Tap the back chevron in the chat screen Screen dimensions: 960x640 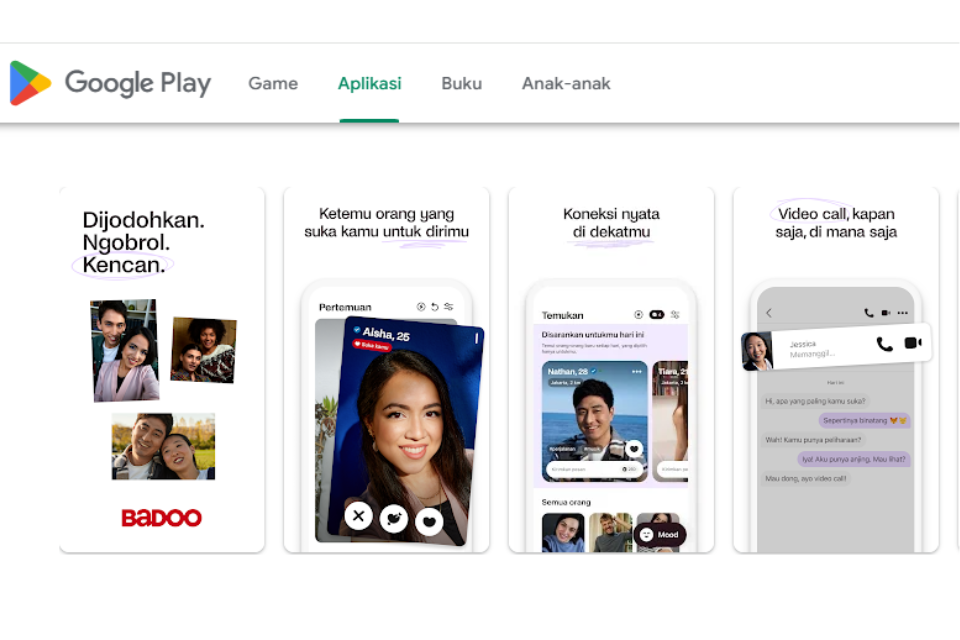(769, 313)
